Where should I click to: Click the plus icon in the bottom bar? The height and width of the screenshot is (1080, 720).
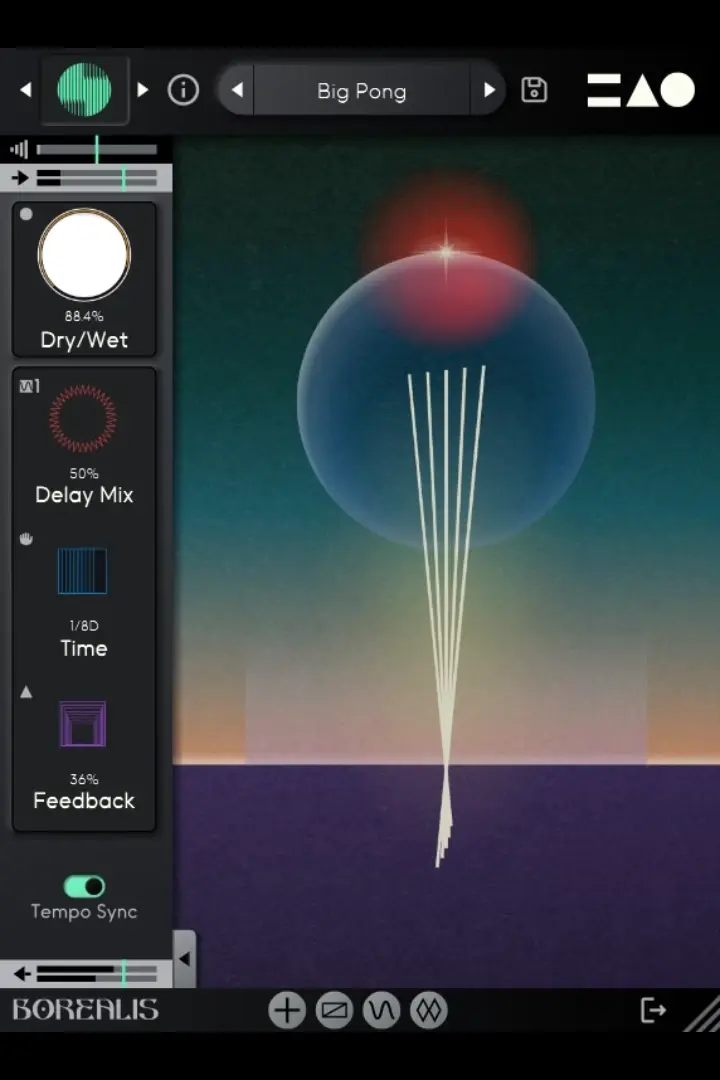[287, 1010]
